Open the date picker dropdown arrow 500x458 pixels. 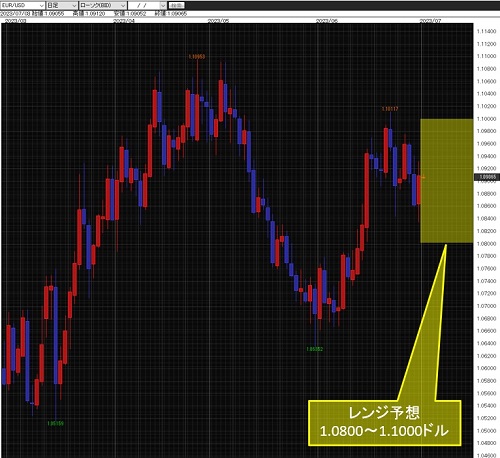tap(163, 5)
